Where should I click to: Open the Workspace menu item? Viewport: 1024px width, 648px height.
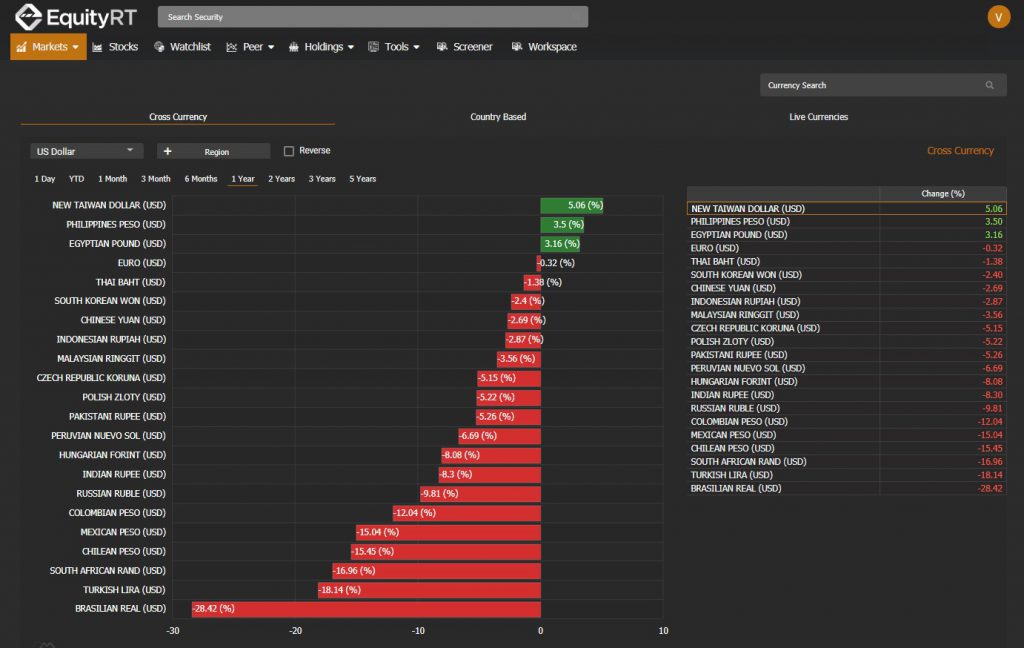point(545,47)
